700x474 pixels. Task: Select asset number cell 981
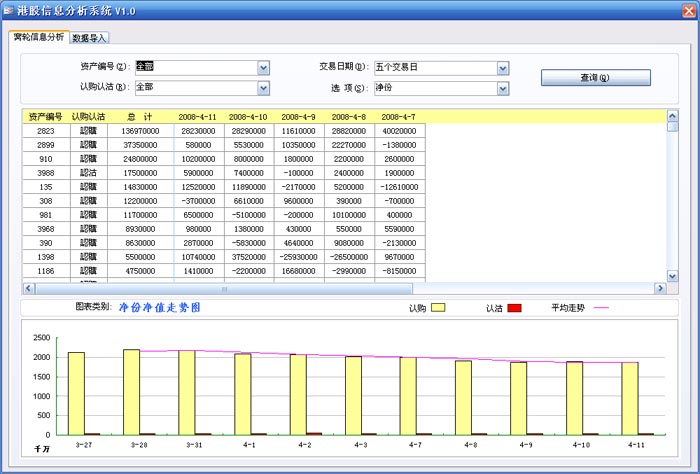coord(46,215)
